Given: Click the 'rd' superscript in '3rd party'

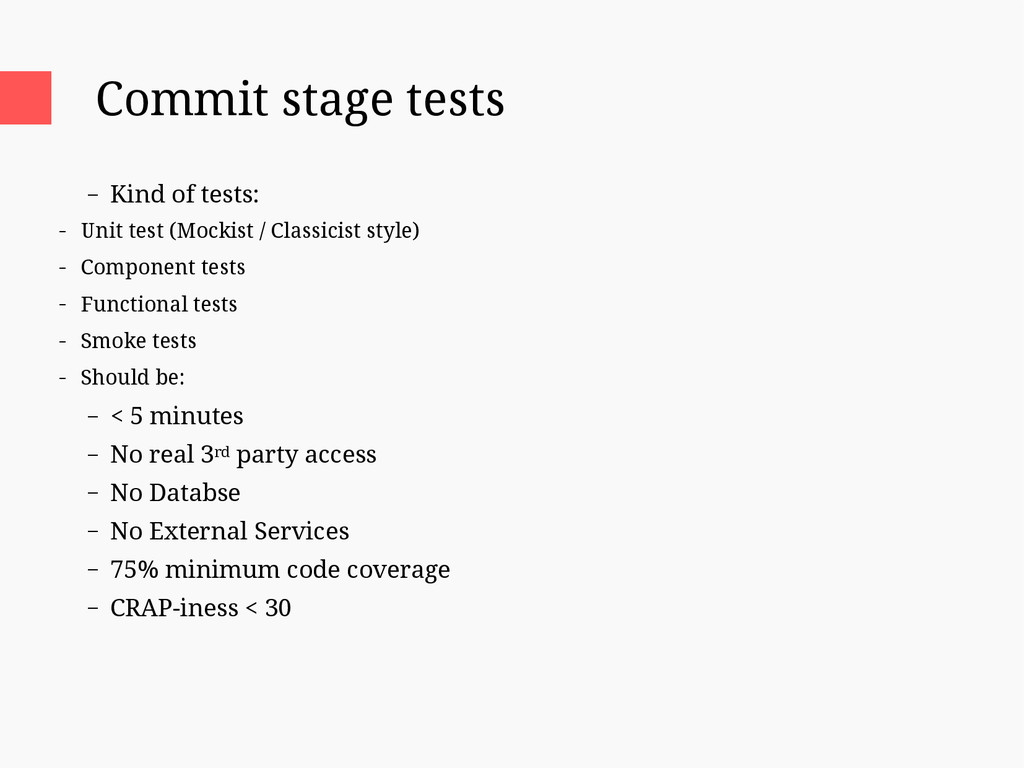Looking at the screenshot, I should coord(222,452).
